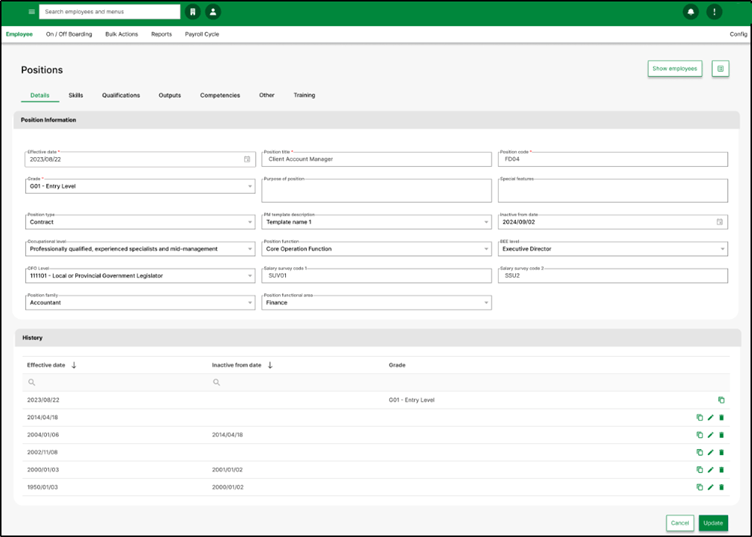752x537 pixels.
Task: Open the Competencies tab
Action: click(x=220, y=95)
